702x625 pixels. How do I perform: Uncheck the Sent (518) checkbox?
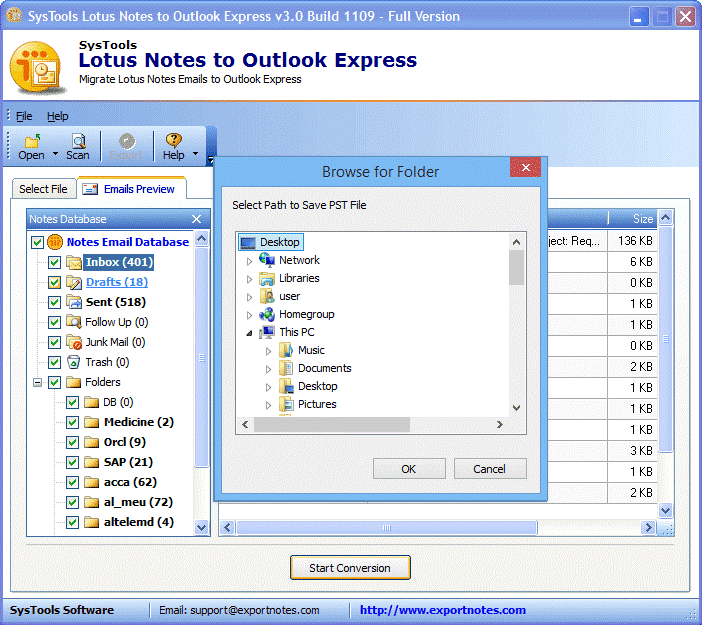54,302
